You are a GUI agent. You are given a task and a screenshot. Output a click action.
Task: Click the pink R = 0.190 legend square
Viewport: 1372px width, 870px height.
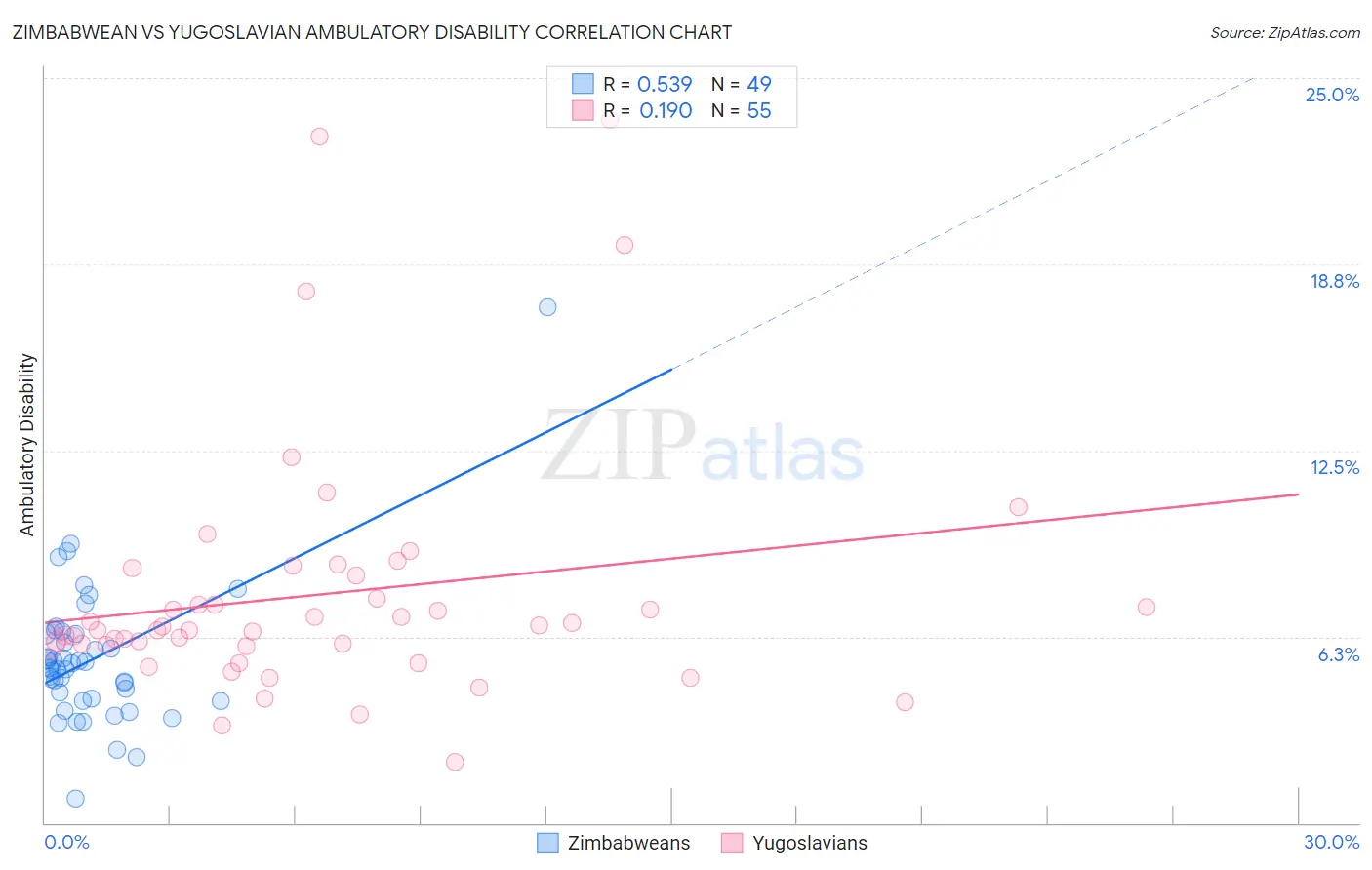583,110
